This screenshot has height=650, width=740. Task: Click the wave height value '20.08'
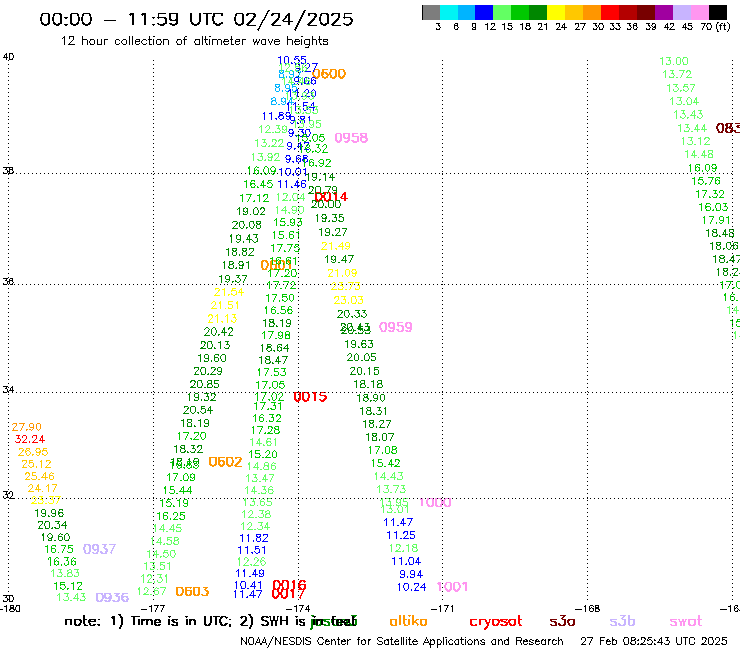click(246, 225)
